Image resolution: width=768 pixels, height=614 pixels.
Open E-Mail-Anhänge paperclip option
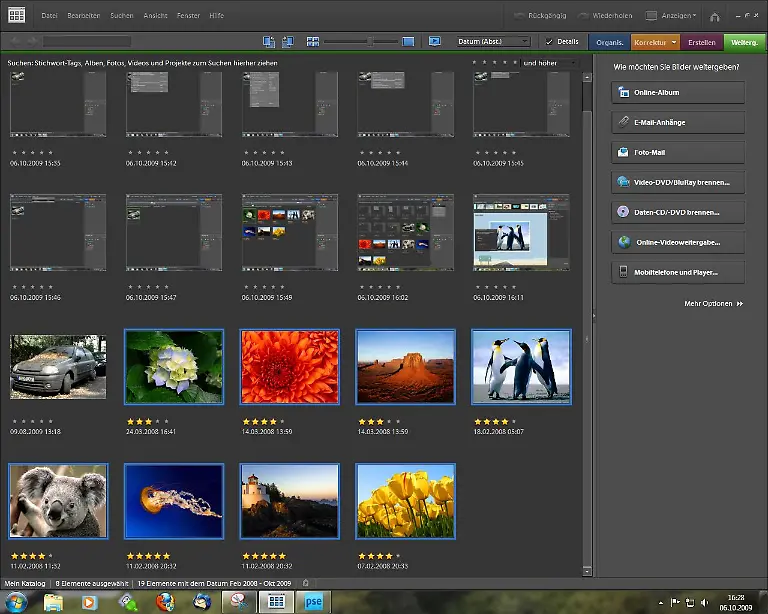pos(678,122)
